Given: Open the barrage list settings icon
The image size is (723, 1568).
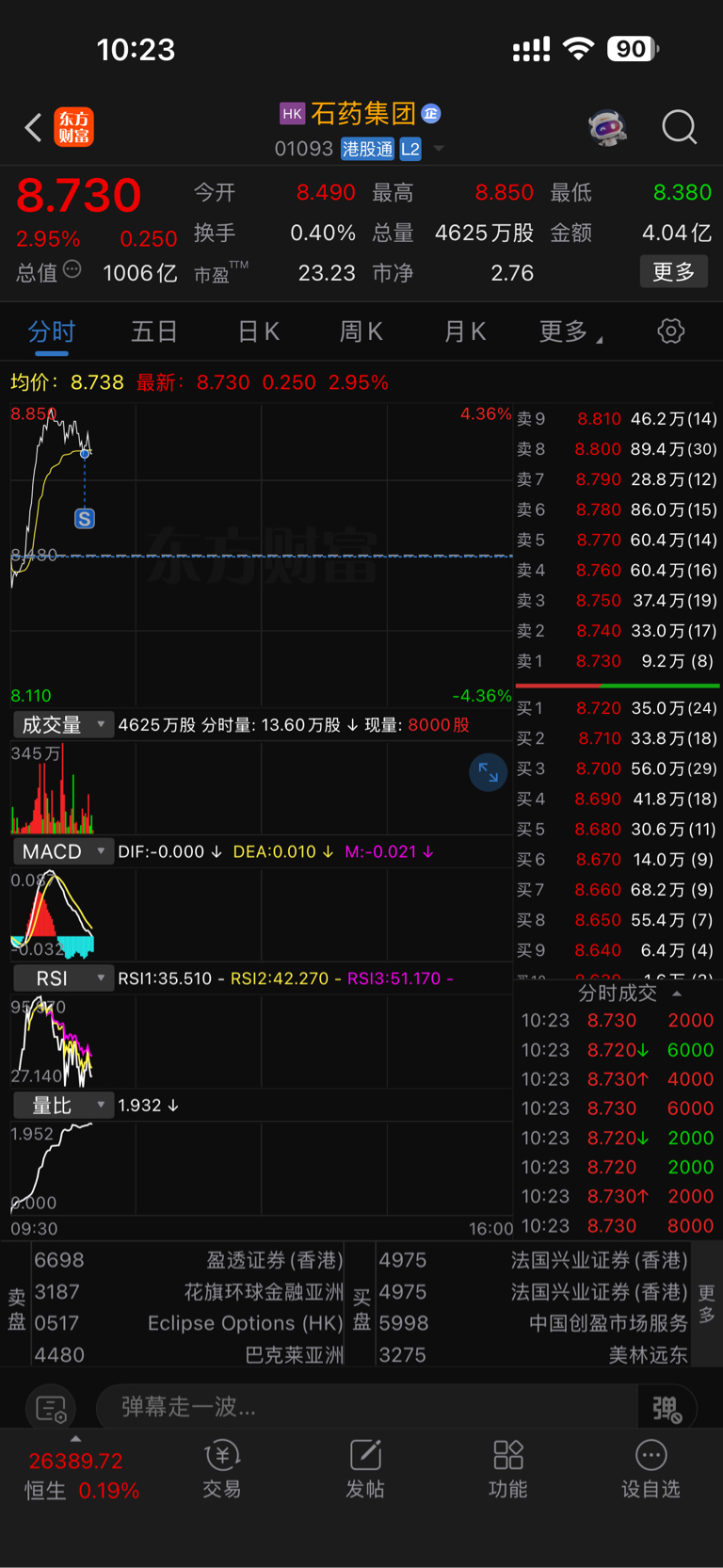Looking at the screenshot, I should coord(51,1408).
